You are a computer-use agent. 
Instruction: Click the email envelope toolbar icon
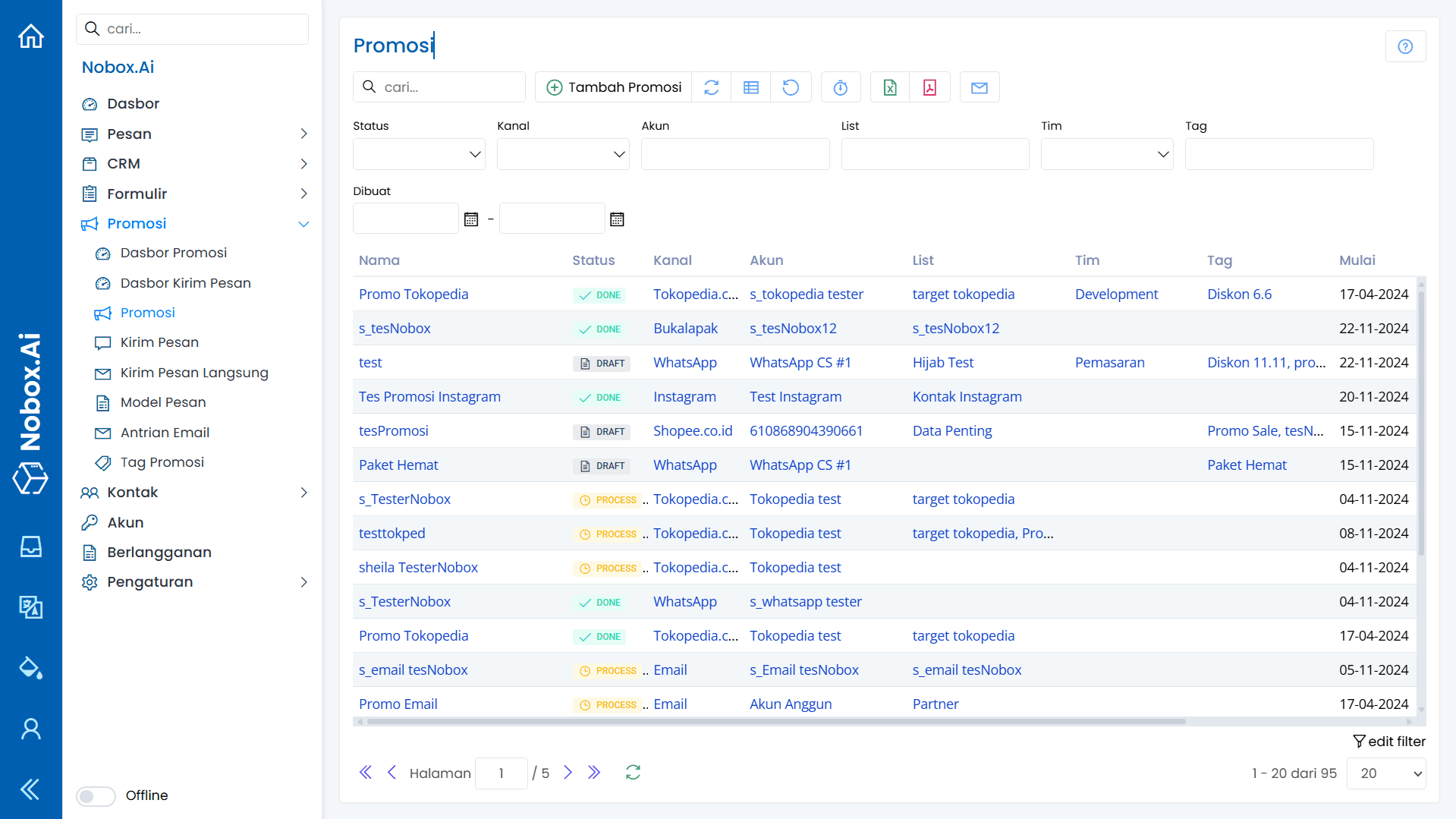pos(979,87)
